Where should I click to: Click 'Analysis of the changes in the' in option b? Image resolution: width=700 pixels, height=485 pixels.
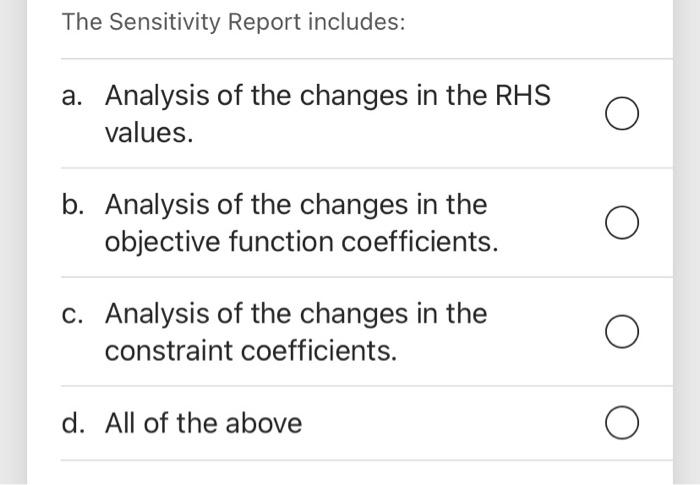pyautogui.click(x=296, y=205)
